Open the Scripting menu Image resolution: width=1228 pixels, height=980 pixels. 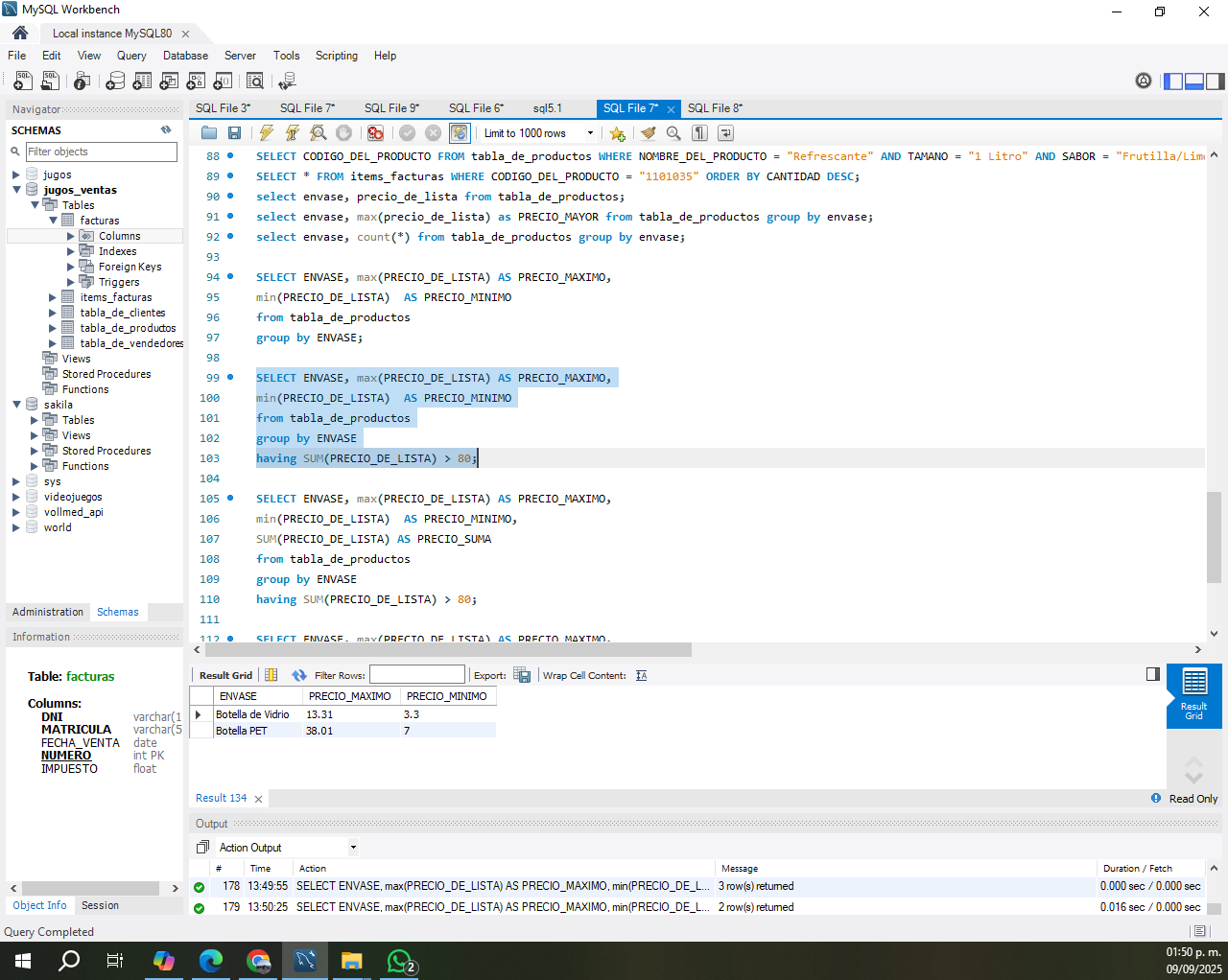(337, 56)
